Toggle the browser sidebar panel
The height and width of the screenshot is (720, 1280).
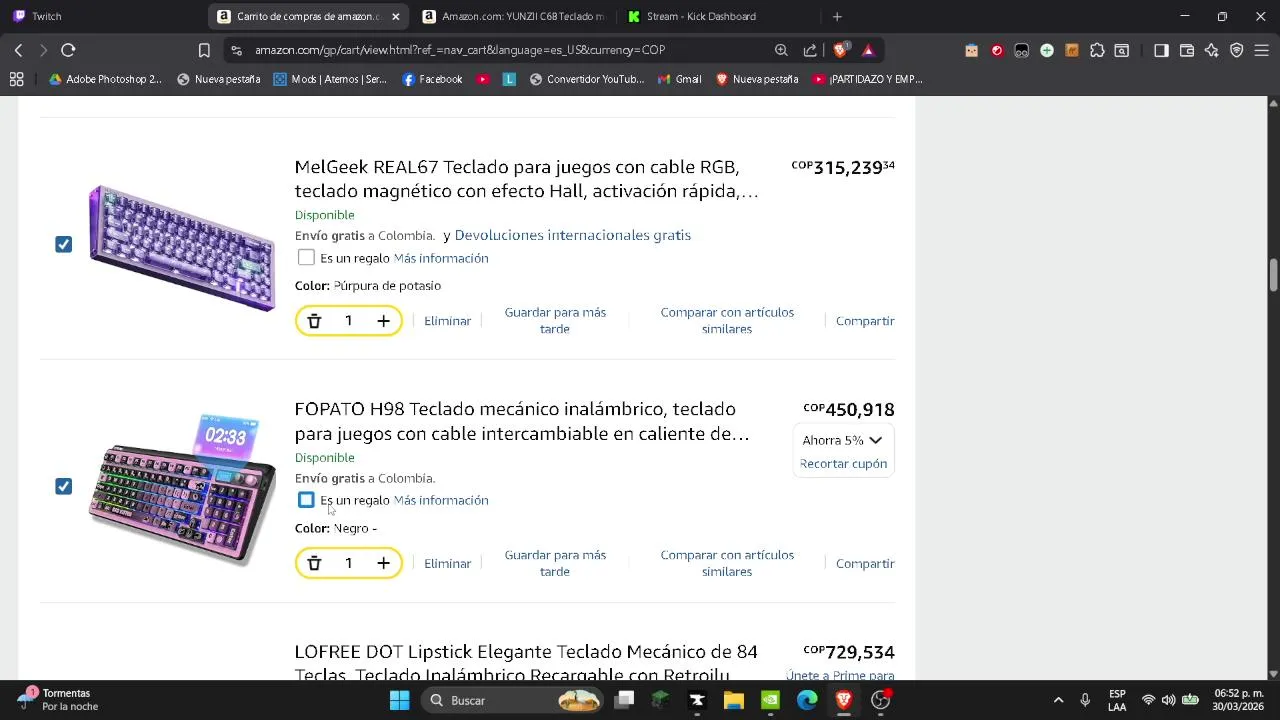[1161, 50]
